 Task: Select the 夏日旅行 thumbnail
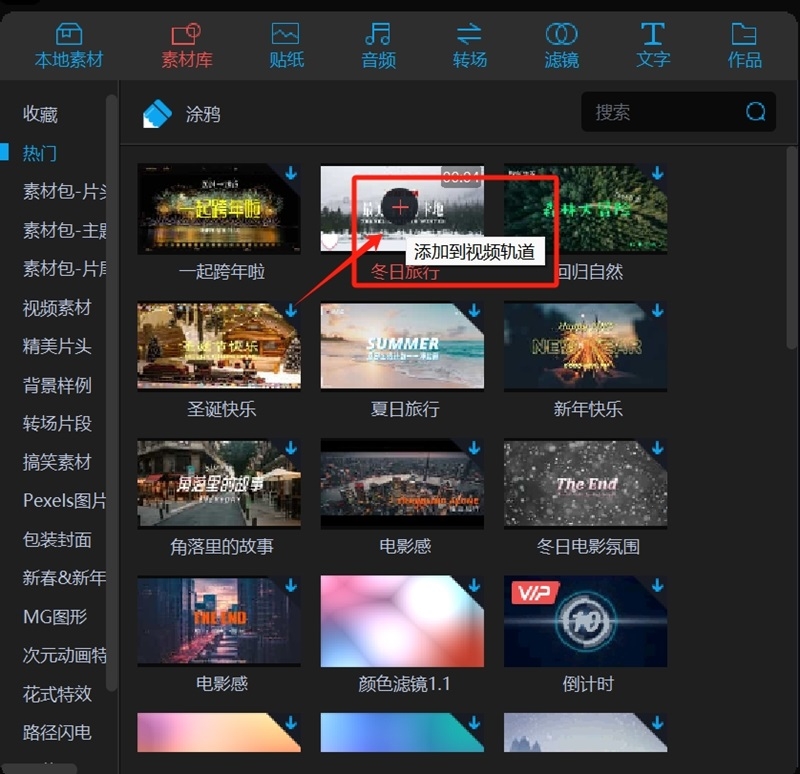click(x=402, y=346)
